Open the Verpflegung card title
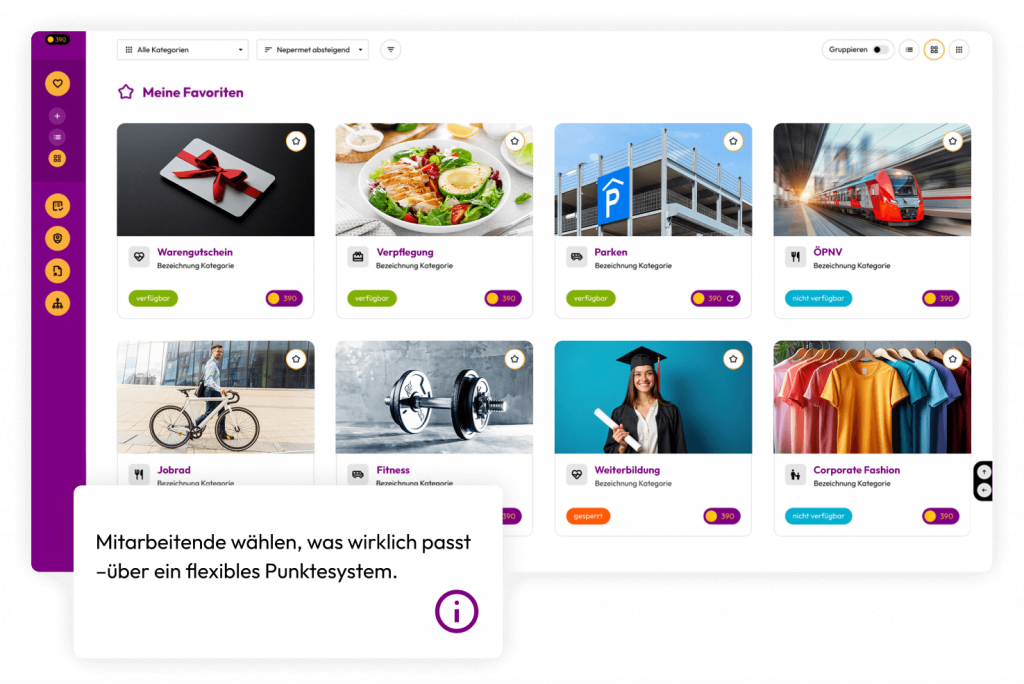The width and height of the screenshot is (1024, 684). 405,252
